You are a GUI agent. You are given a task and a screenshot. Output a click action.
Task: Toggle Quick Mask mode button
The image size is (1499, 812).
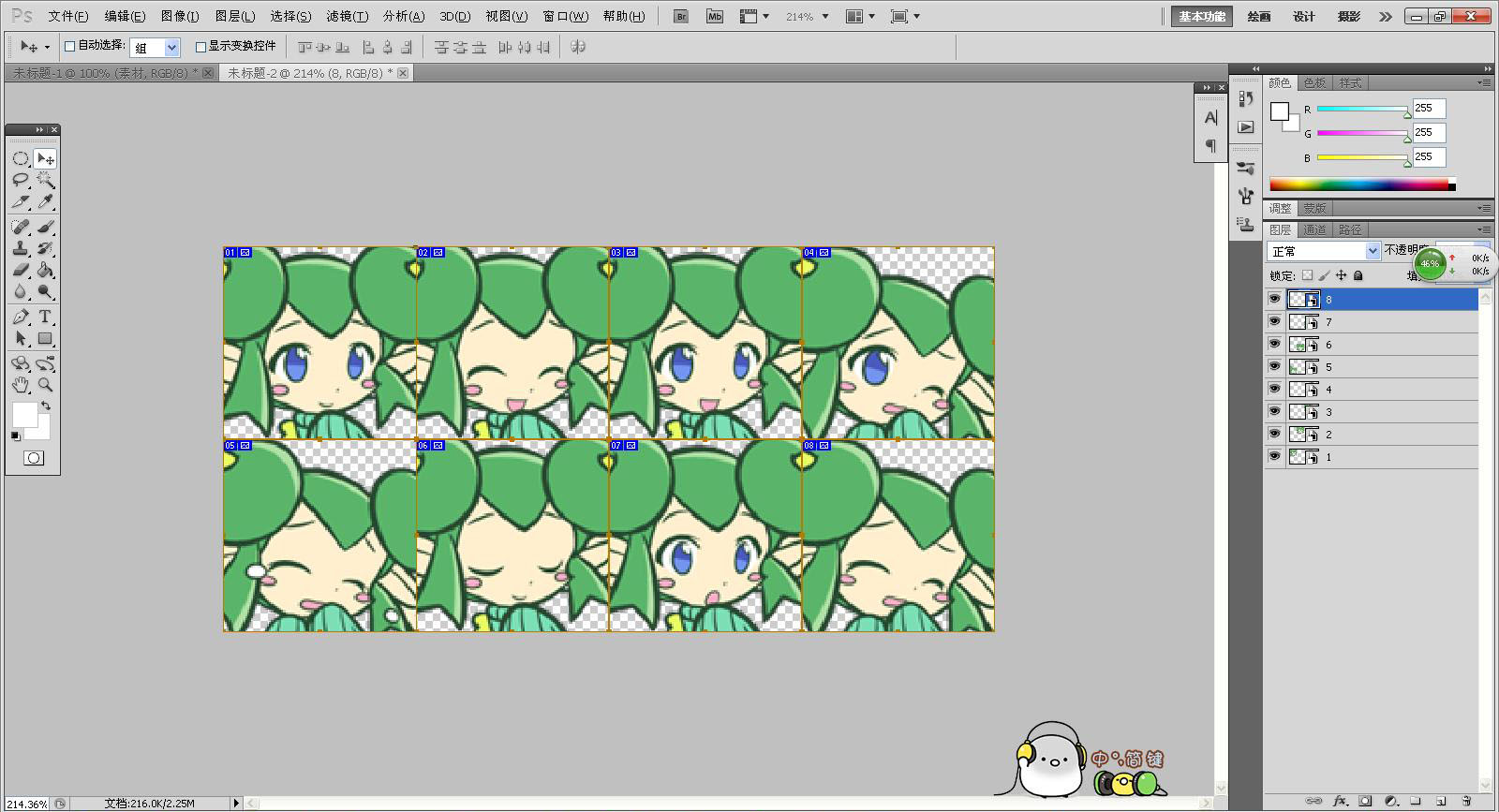(34, 458)
